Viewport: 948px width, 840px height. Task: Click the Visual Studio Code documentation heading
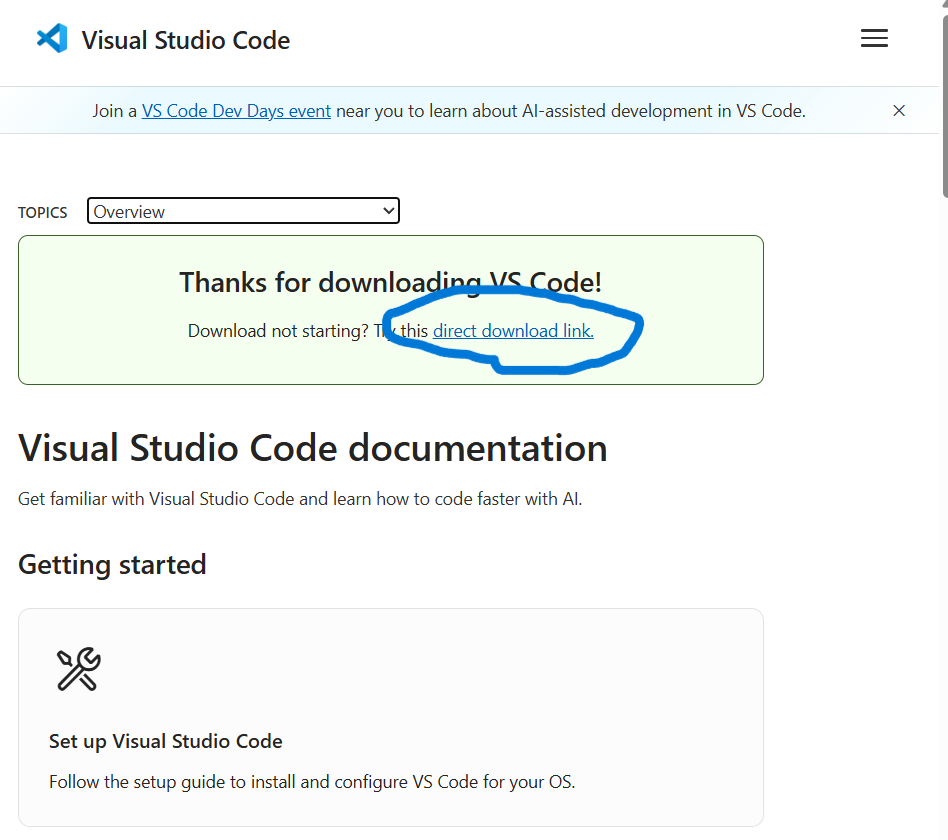point(312,448)
